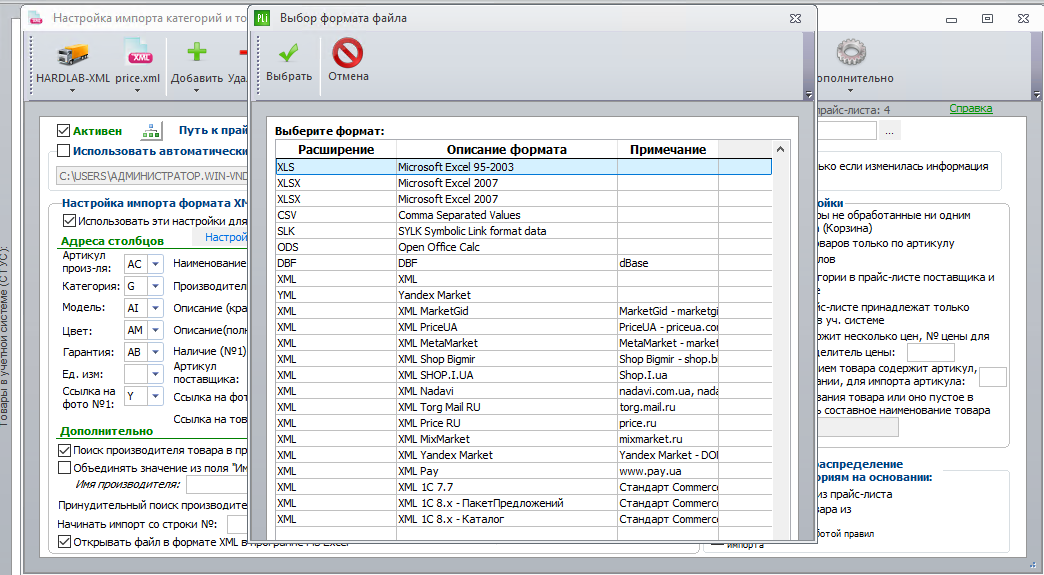
Task: Select XML MarketGid format row
Action: coord(523,311)
